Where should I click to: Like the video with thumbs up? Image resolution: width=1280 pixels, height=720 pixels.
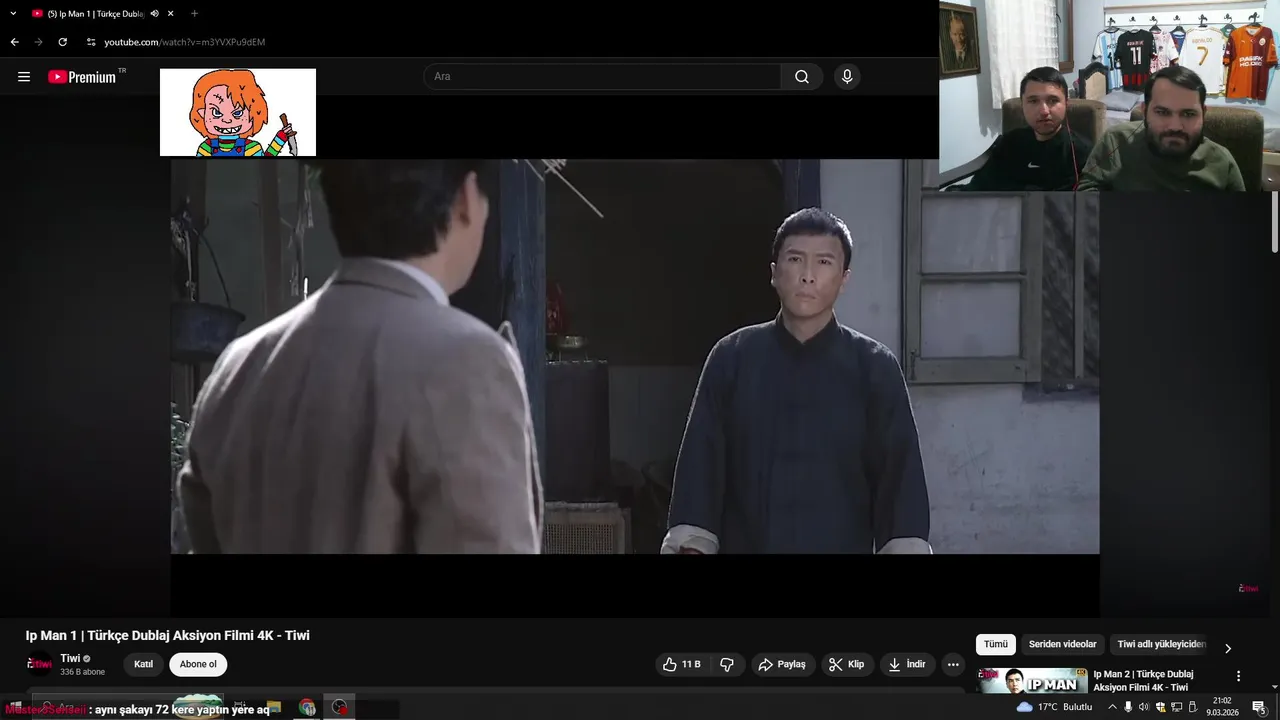681,664
